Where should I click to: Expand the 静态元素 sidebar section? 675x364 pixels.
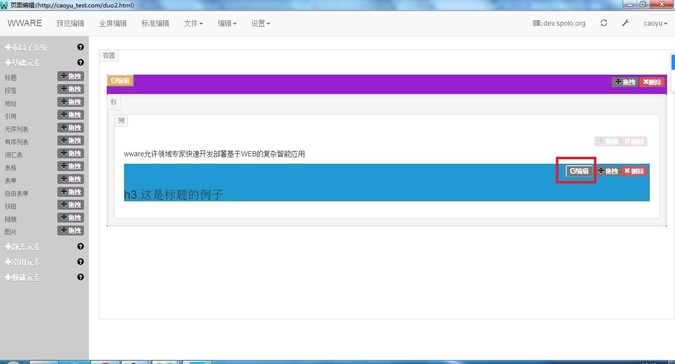pyautogui.click(x=22, y=247)
